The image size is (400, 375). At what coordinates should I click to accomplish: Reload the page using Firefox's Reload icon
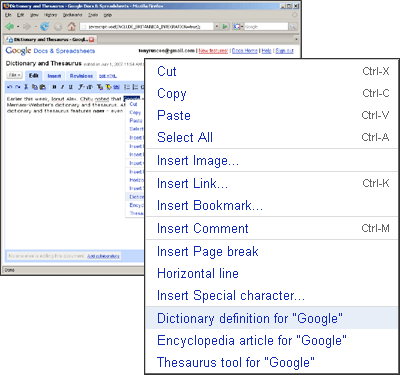[x=45, y=26]
